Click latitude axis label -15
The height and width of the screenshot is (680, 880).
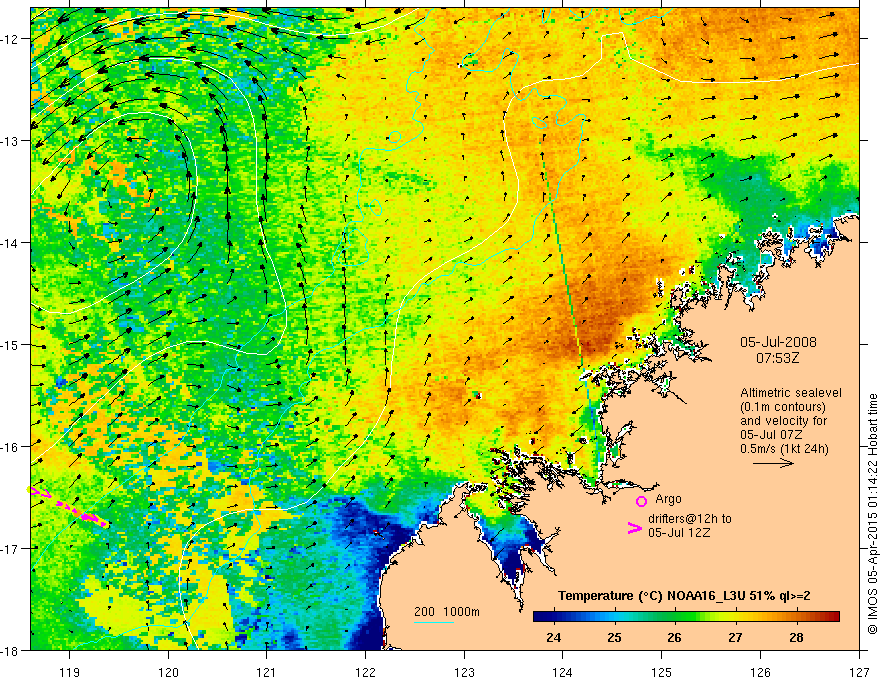[x=10, y=345]
